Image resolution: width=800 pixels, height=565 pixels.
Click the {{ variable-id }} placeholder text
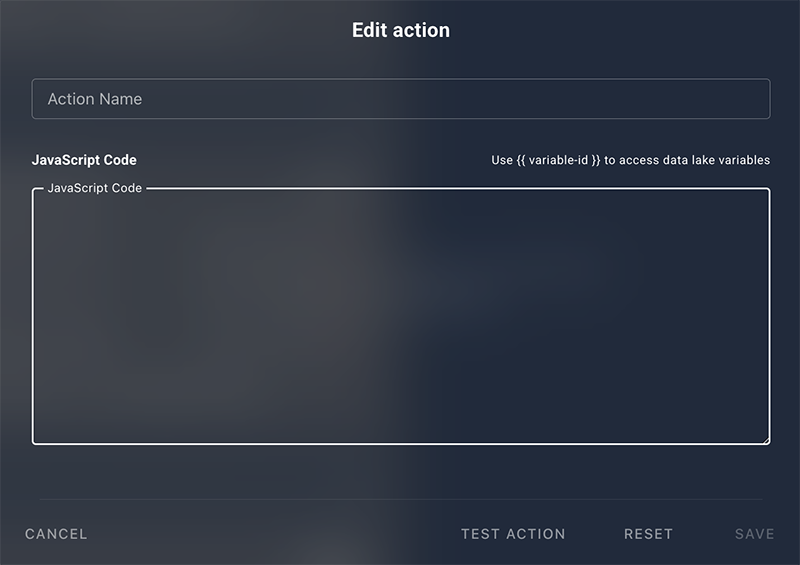[558, 160]
